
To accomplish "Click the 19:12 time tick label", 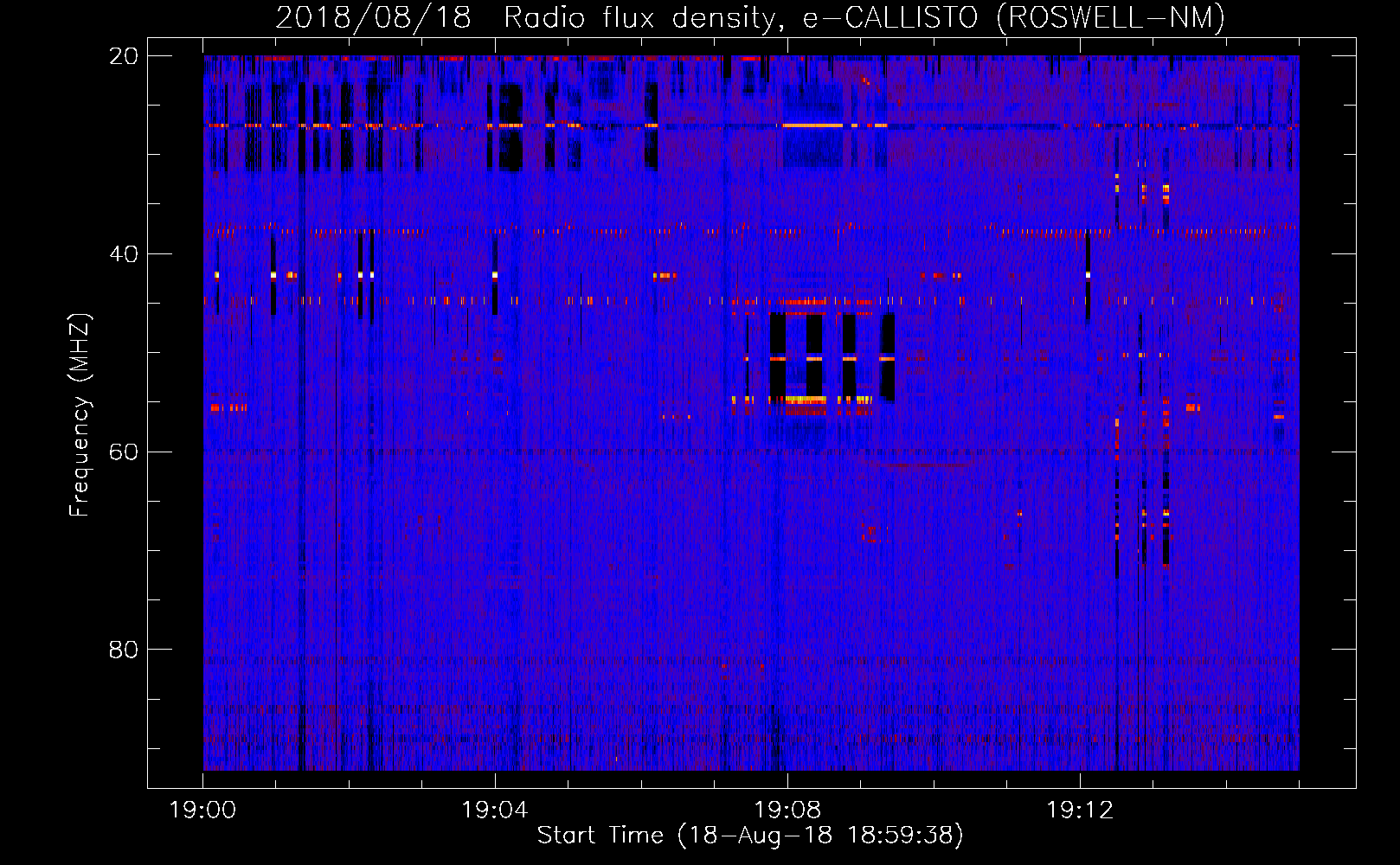I will point(1080,811).
